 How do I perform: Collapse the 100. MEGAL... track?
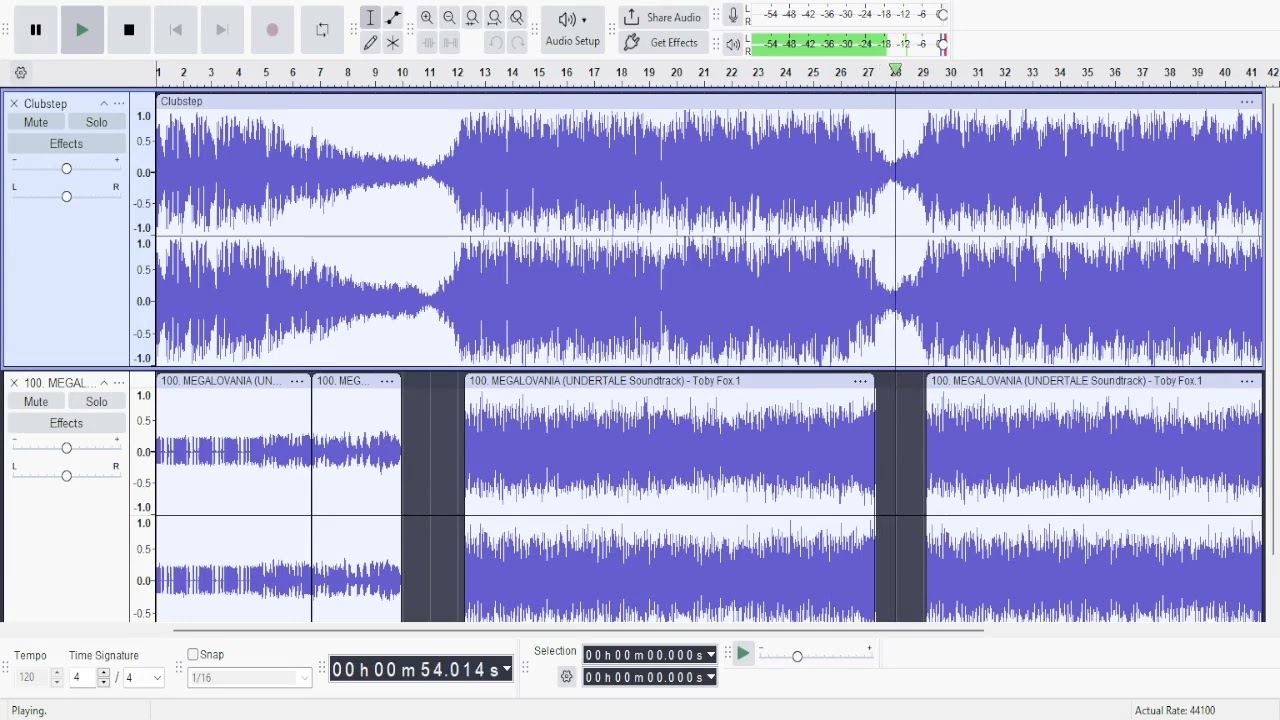[x=103, y=383]
